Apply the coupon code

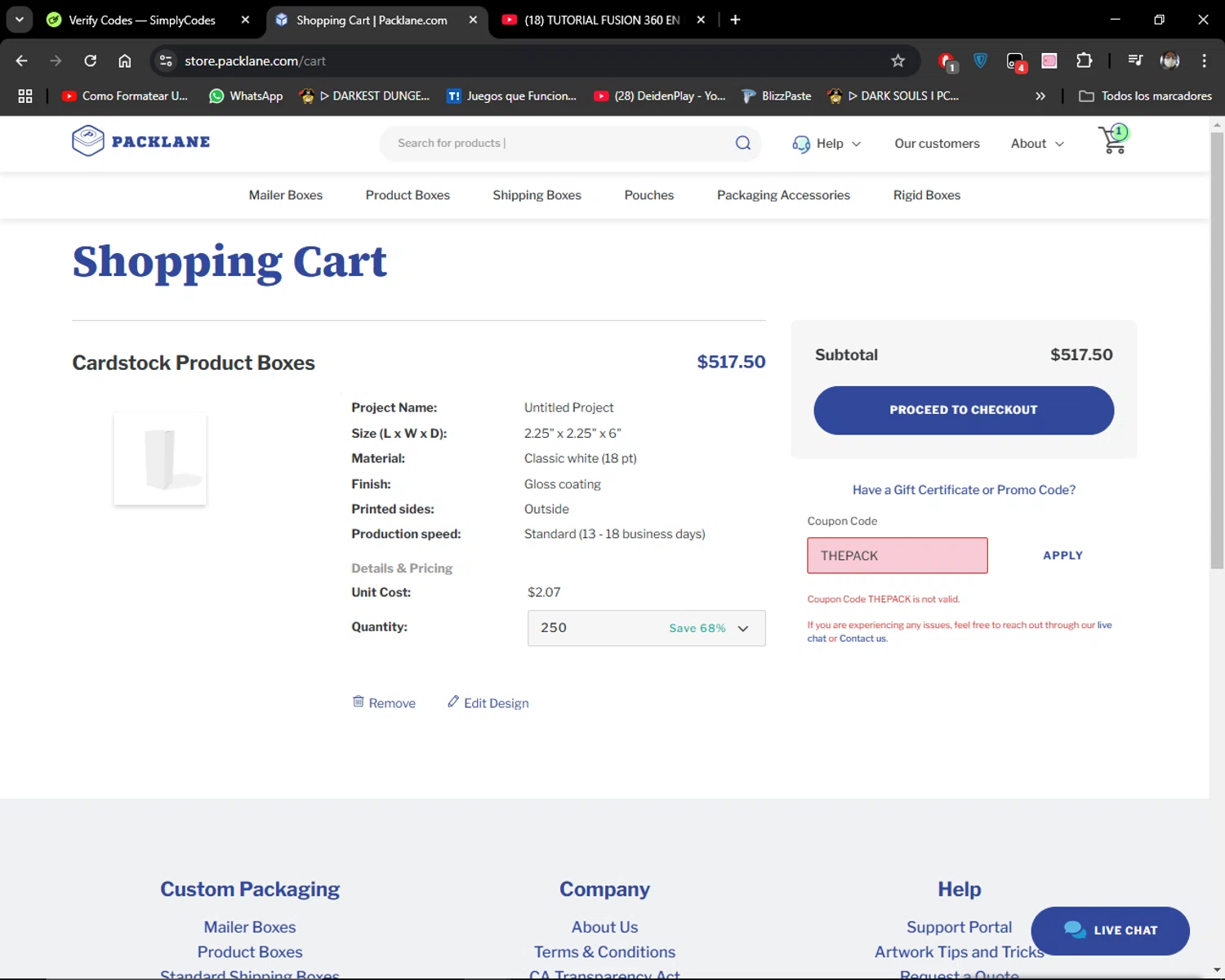(x=1062, y=555)
